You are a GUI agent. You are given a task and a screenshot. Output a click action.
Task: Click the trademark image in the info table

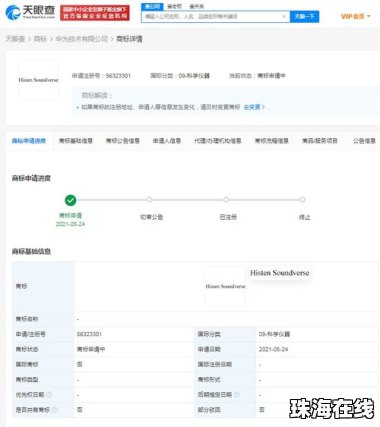pyautogui.click(x=225, y=287)
